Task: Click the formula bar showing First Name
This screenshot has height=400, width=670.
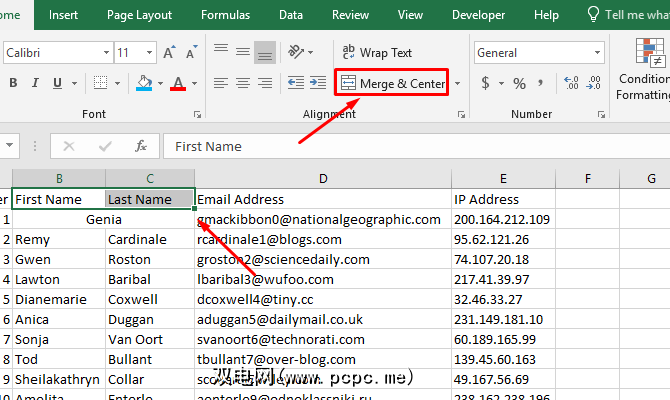Action: (x=400, y=146)
